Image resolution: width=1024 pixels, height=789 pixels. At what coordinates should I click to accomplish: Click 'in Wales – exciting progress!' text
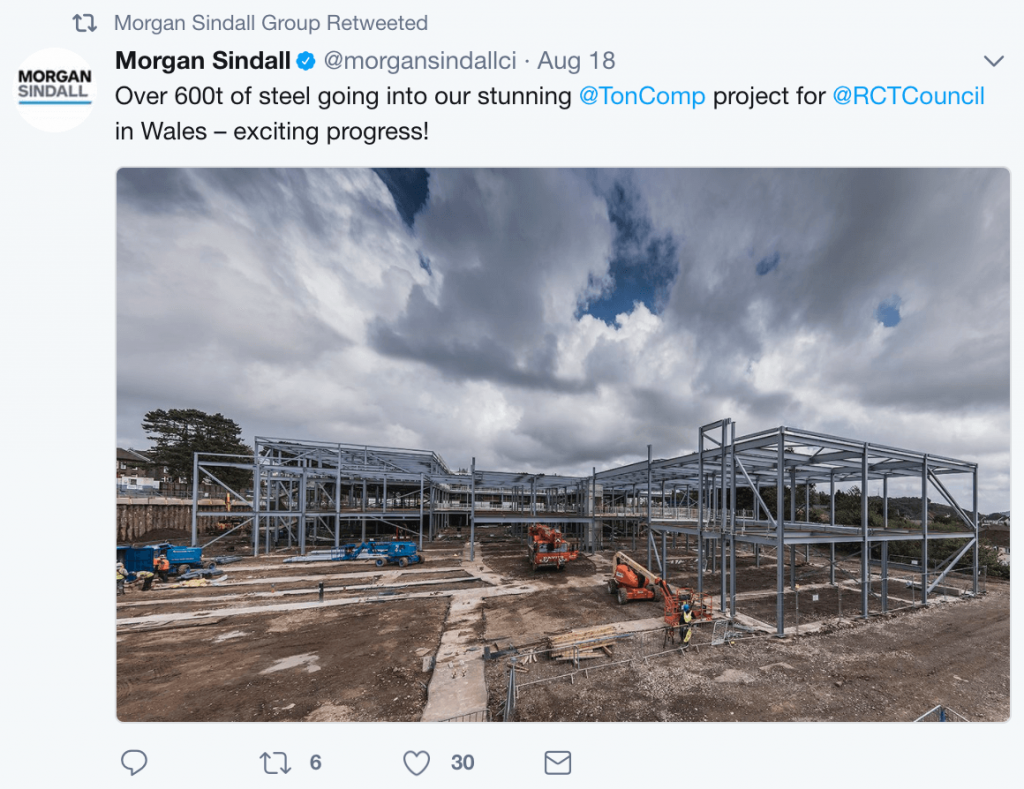pos(272,131)
